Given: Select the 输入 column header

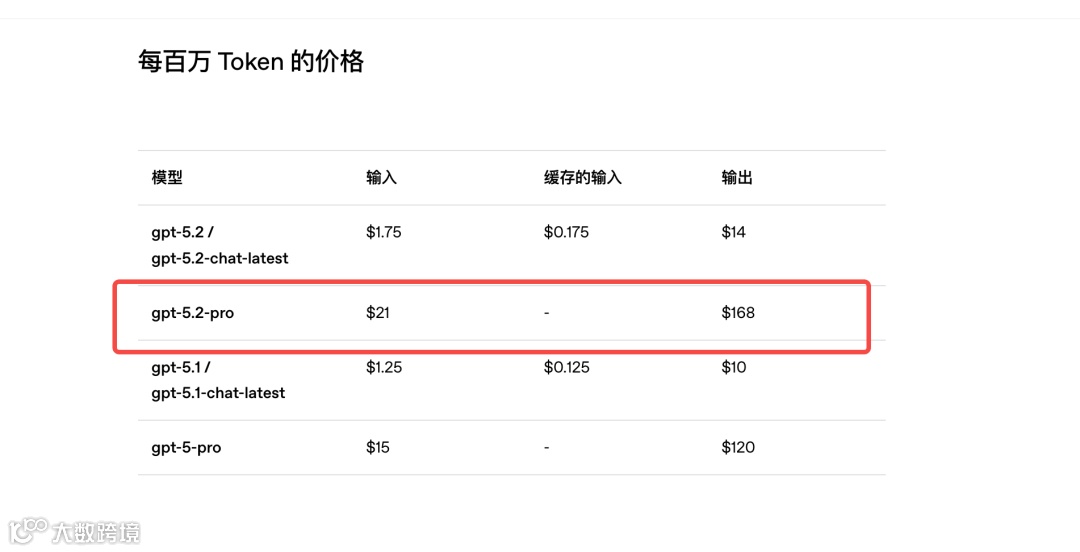Looking at the screenshot, I should (381, 177).
